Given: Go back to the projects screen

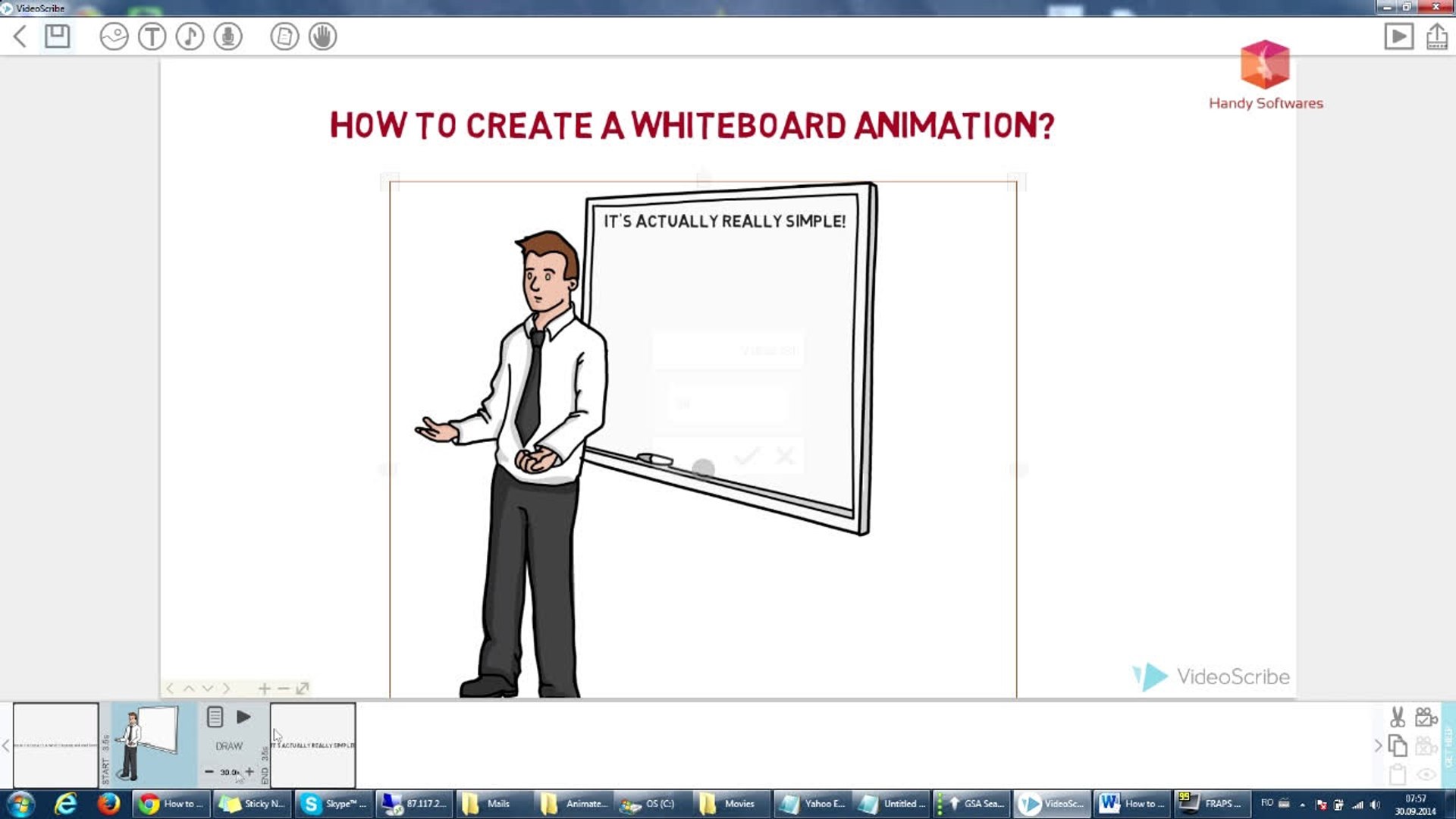Looking at the screenshot, I should click(20, 36).
